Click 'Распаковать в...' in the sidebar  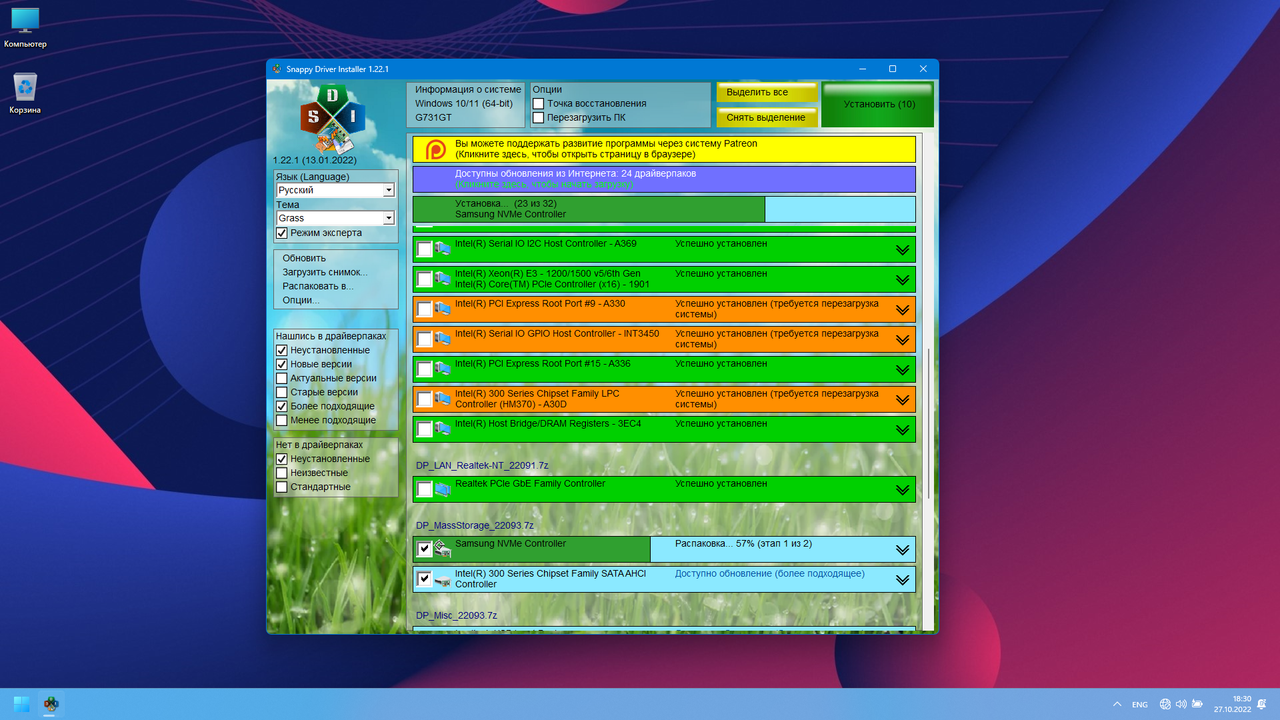coord(318,286)
